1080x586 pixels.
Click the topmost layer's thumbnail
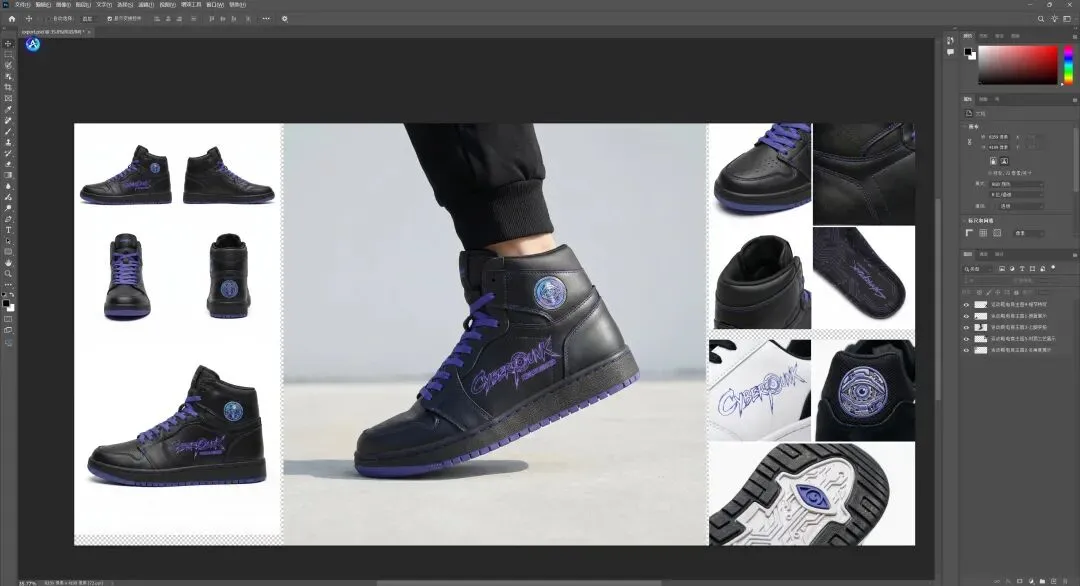[x=980, y=304]
